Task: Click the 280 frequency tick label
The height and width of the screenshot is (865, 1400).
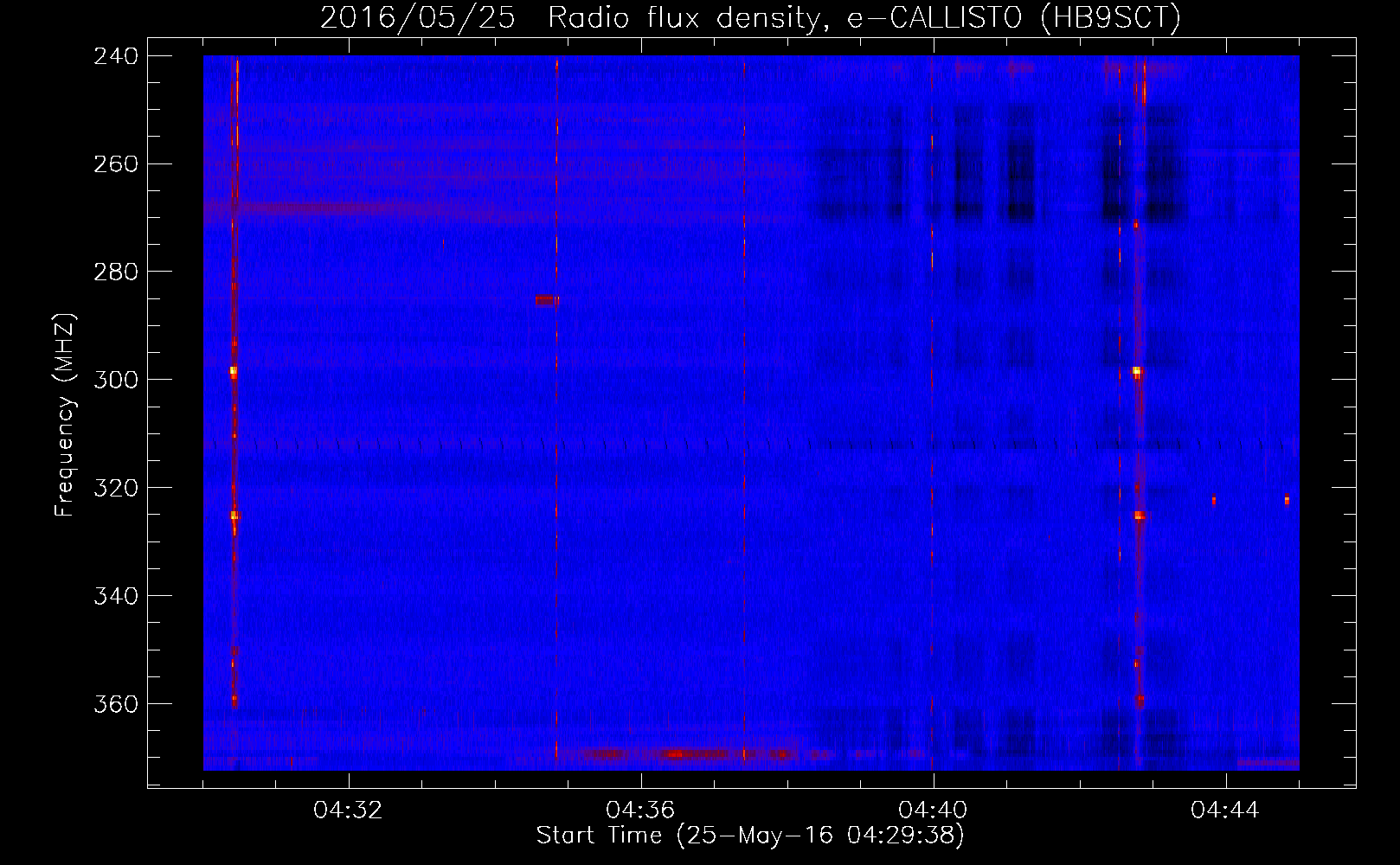Action: 116,272
